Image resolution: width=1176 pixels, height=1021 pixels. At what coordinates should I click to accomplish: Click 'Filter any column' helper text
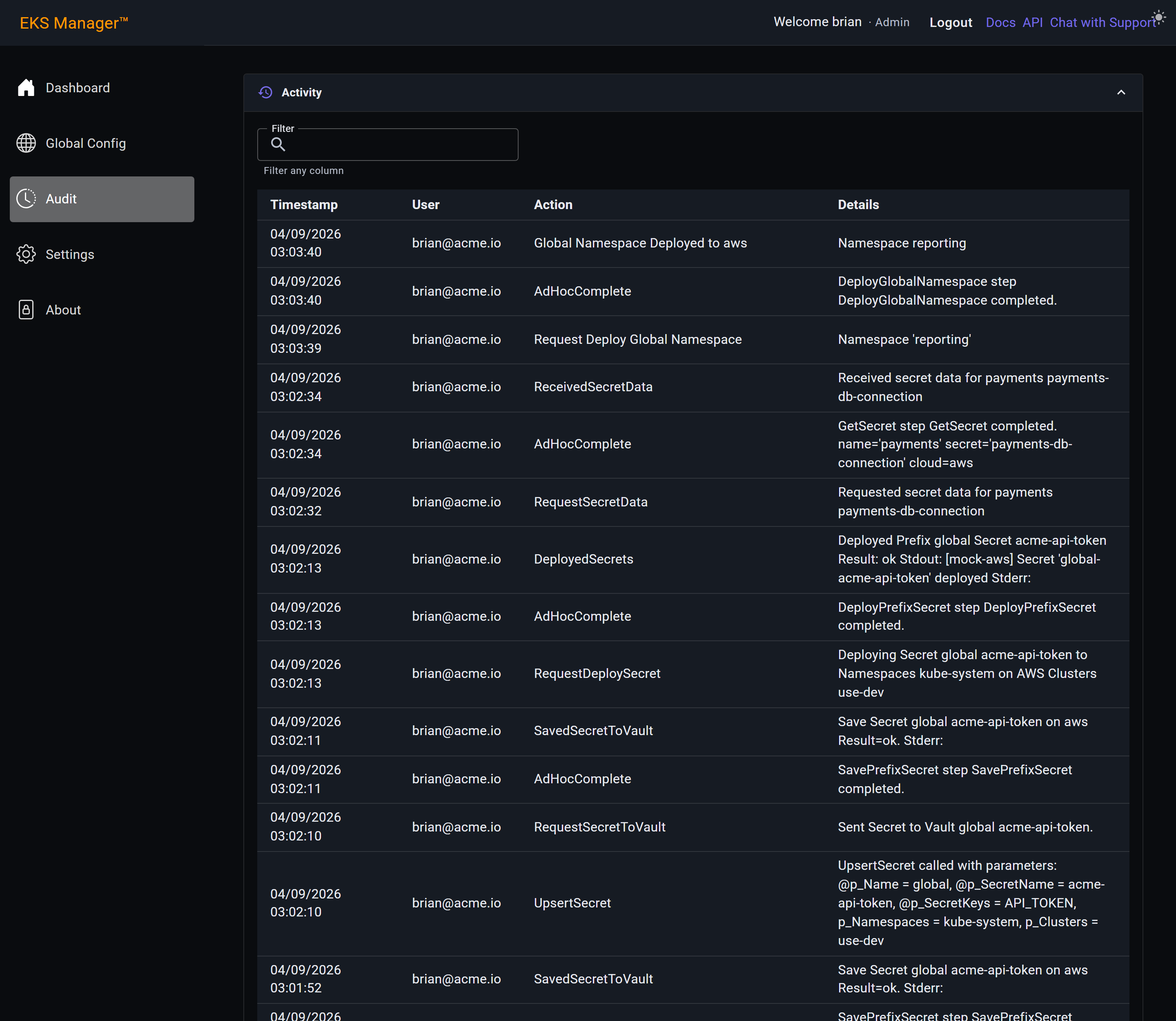(x=303, y=170)
